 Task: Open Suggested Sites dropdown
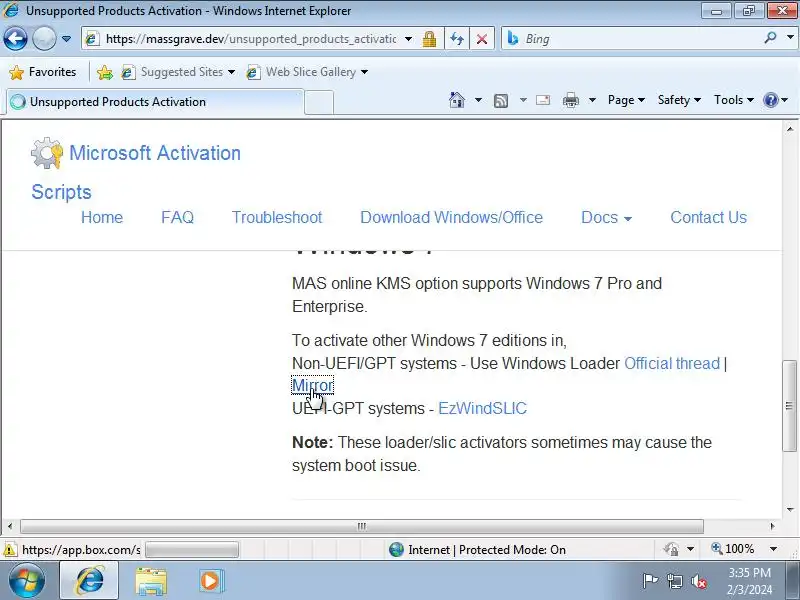(178, 72)
